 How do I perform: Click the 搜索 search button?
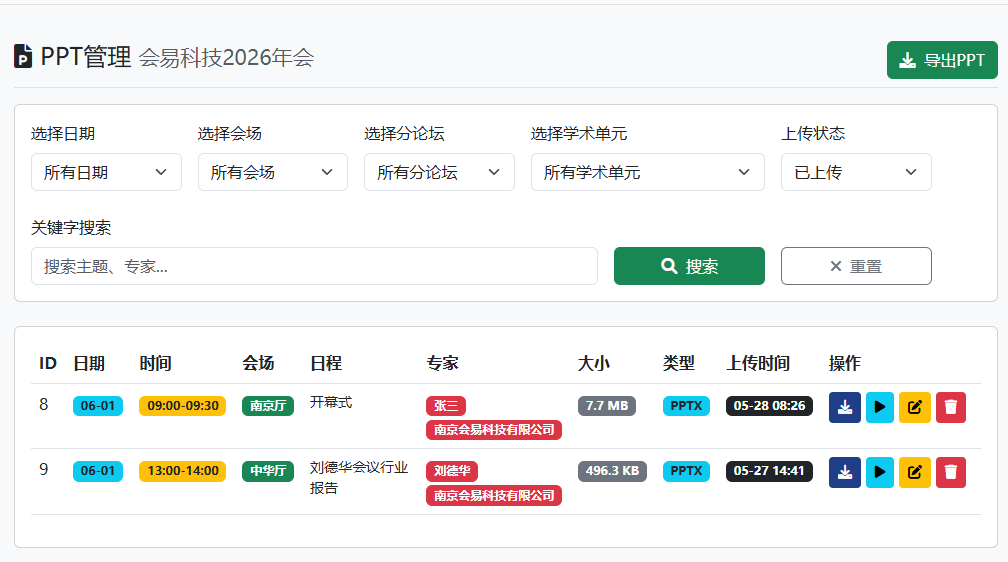[689, 266]
